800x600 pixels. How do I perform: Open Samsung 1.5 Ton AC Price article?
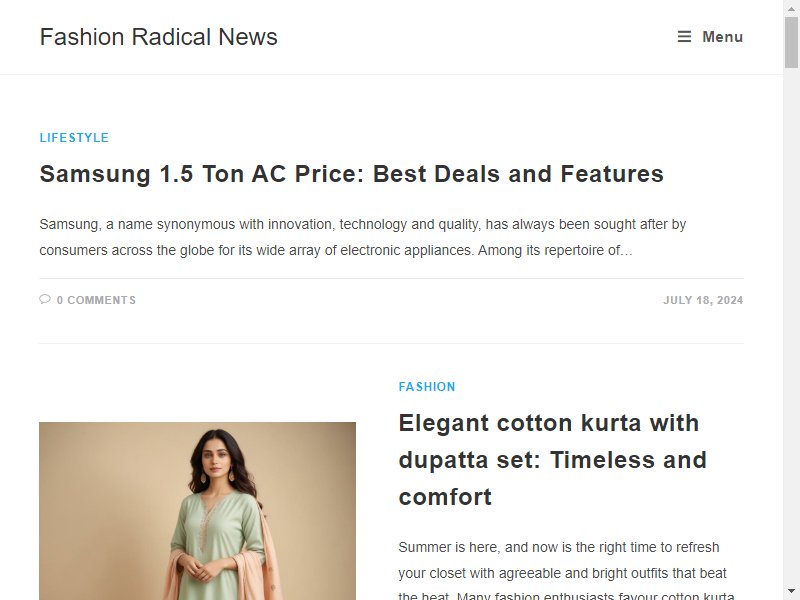point(352,173)
